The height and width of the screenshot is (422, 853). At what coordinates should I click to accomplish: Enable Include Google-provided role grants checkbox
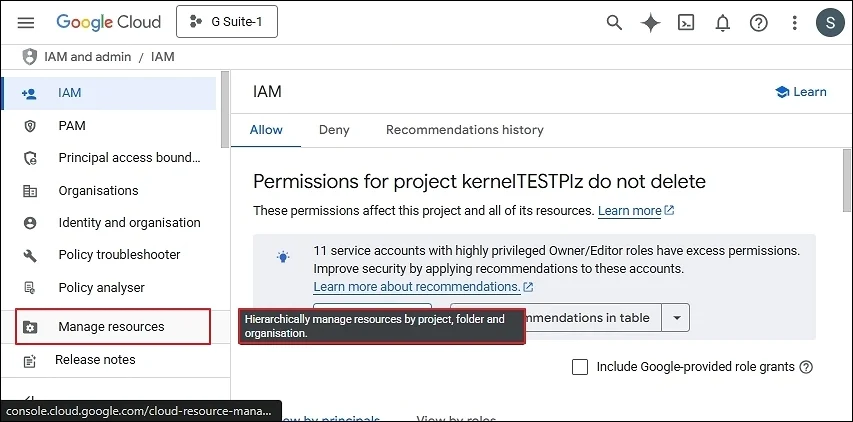(580, 367)
